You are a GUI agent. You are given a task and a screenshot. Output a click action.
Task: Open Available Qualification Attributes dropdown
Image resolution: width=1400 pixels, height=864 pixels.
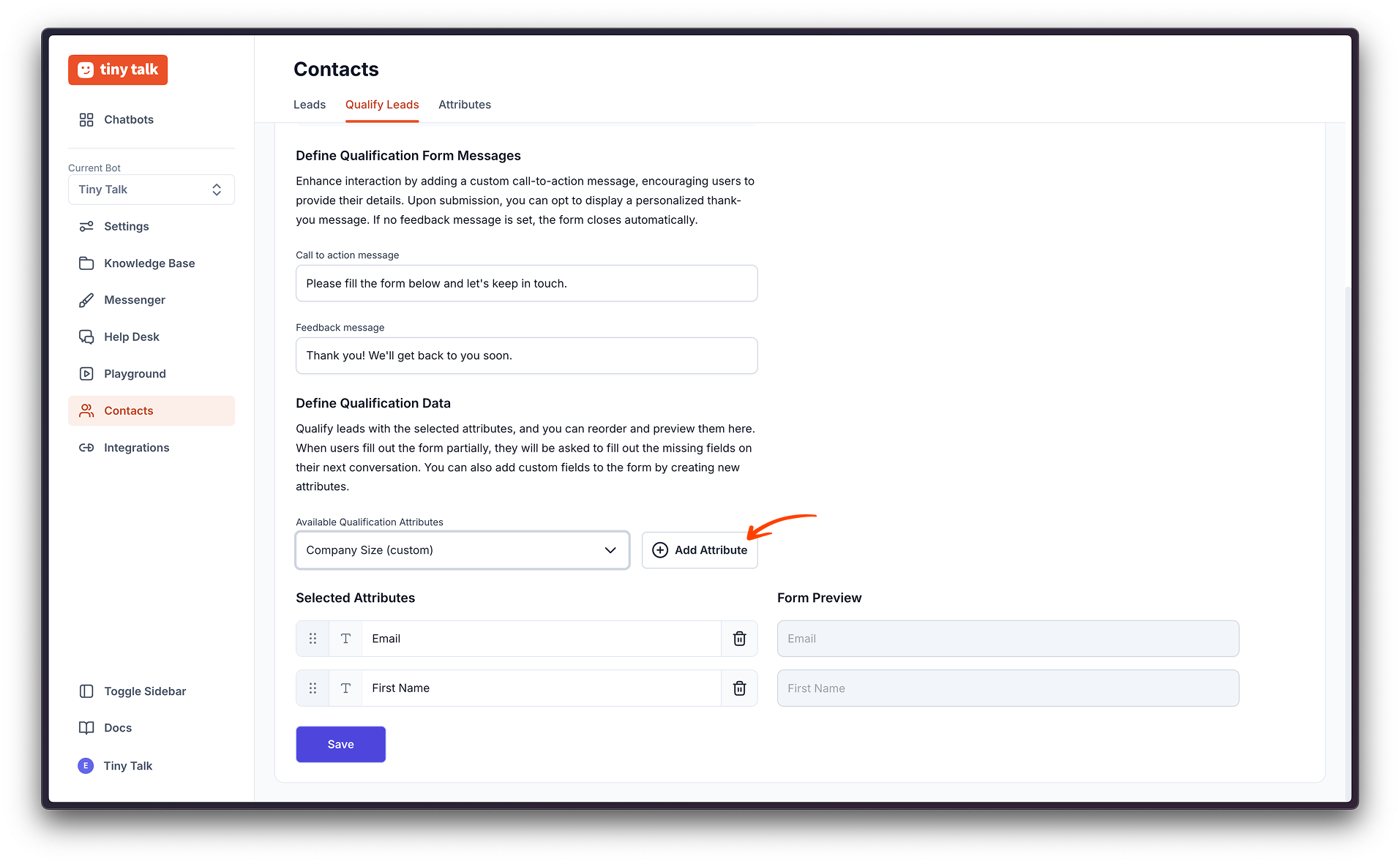pyautogui.click(x=462, y=550)
